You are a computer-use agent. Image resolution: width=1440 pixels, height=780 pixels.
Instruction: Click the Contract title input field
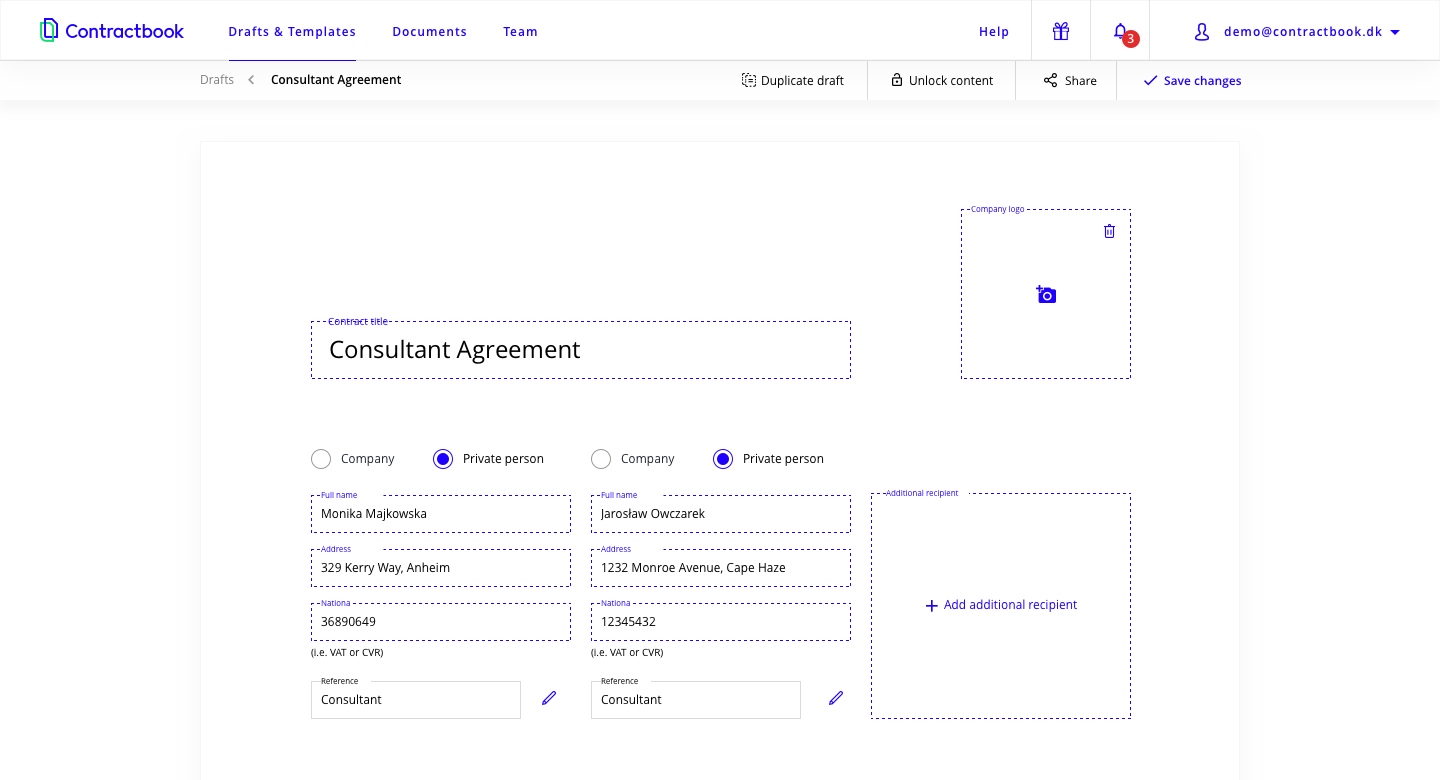point(580,350)
